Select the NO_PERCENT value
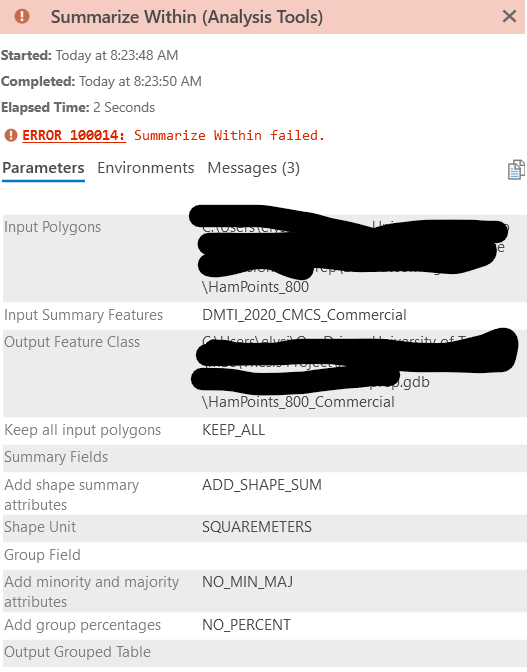The image size is (527, 672). pyautogui.click(x=246, y=625)
